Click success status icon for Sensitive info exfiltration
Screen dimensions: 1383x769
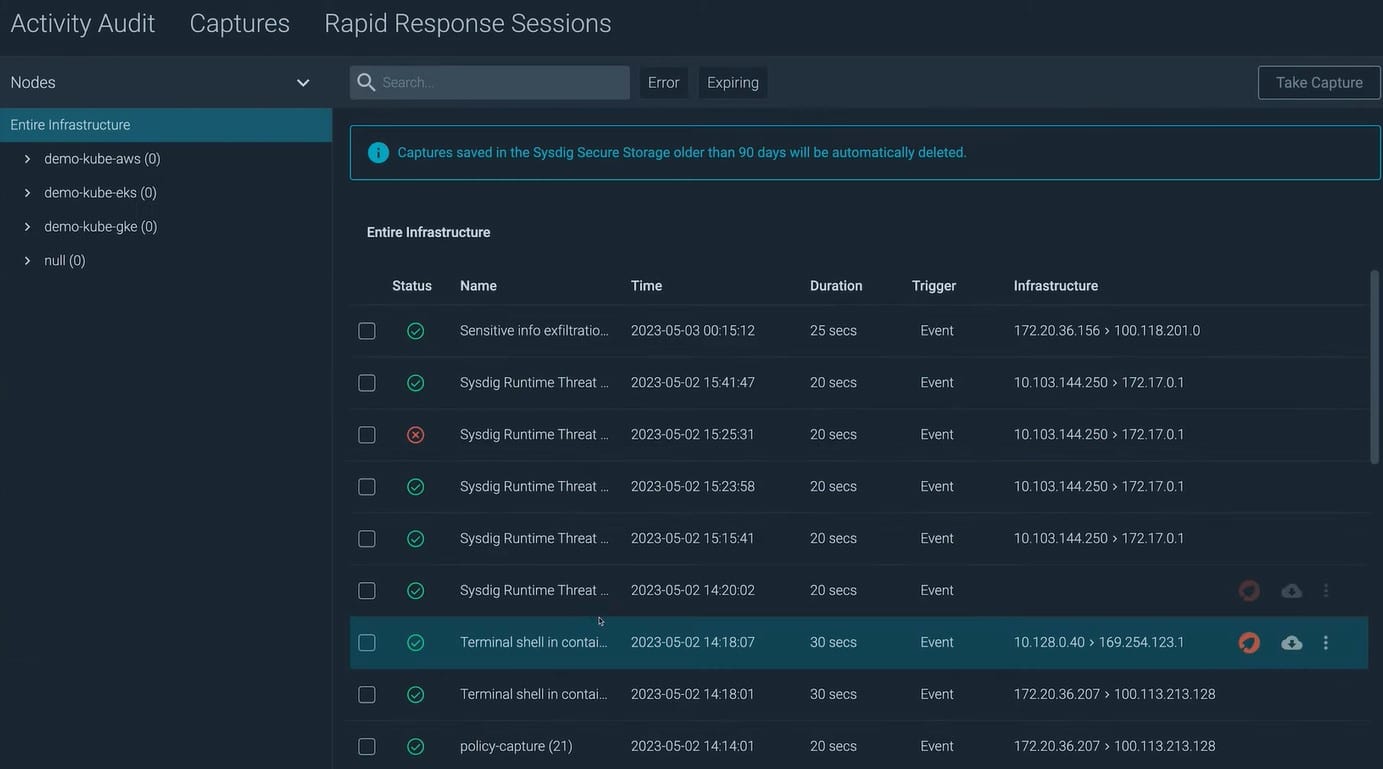416,331
